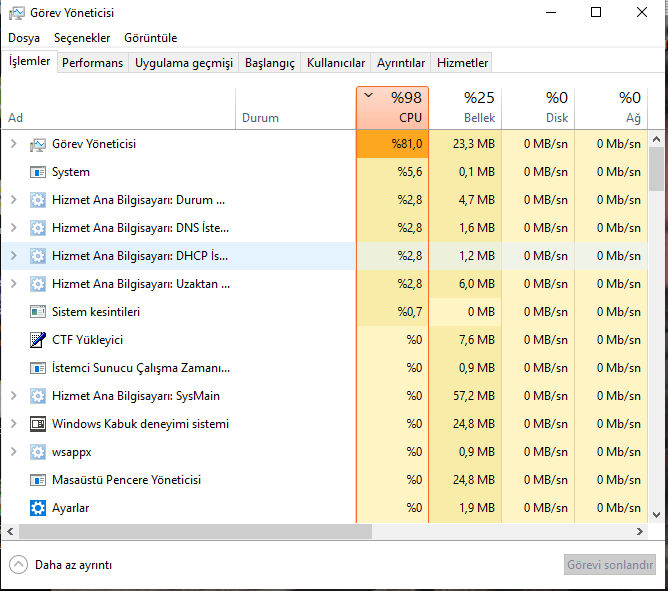668x591 pixels.
Task: Collapse view with Daha az ayrıntı
Action: pyautogui.click(x=60, y=565)
